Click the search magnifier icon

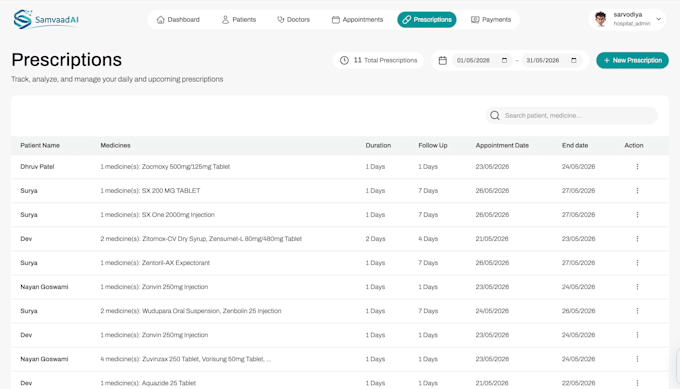point(495,115)
